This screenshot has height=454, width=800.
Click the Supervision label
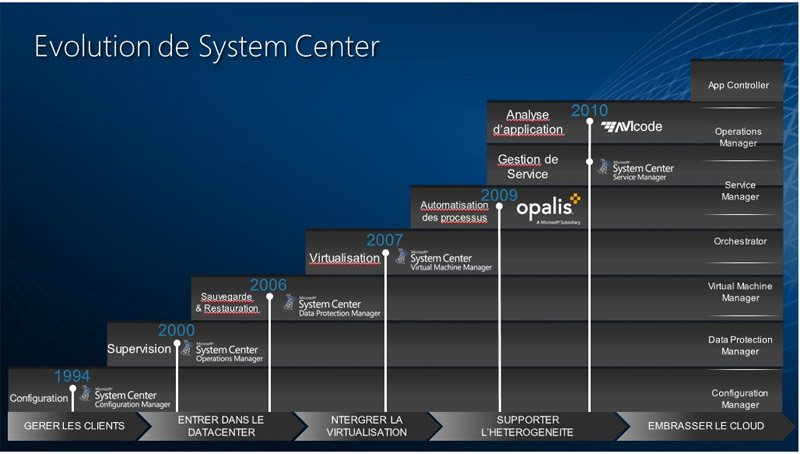click(x=139, y=349)
